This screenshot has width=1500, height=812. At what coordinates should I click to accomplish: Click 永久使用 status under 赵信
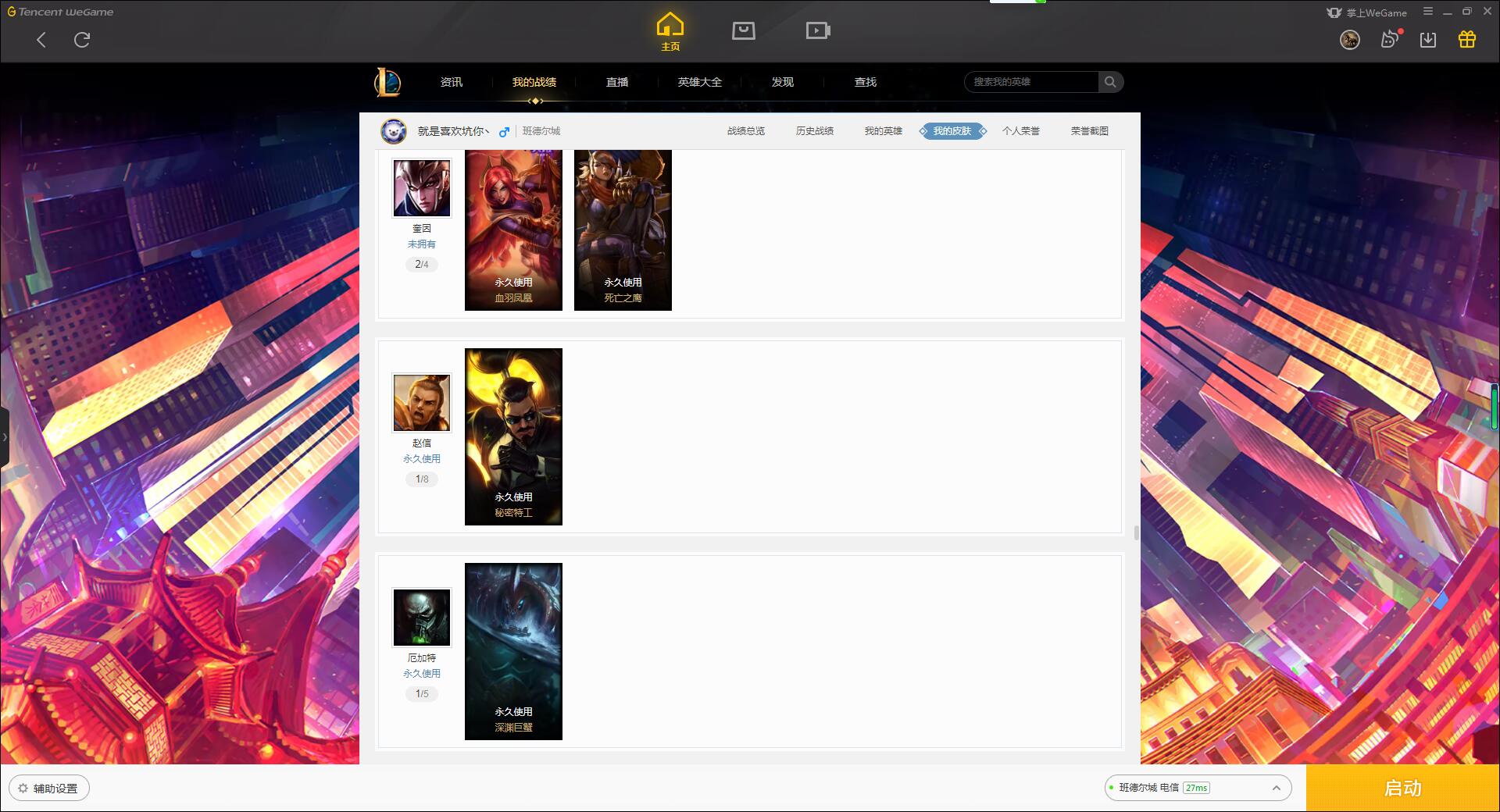[422, 459]
